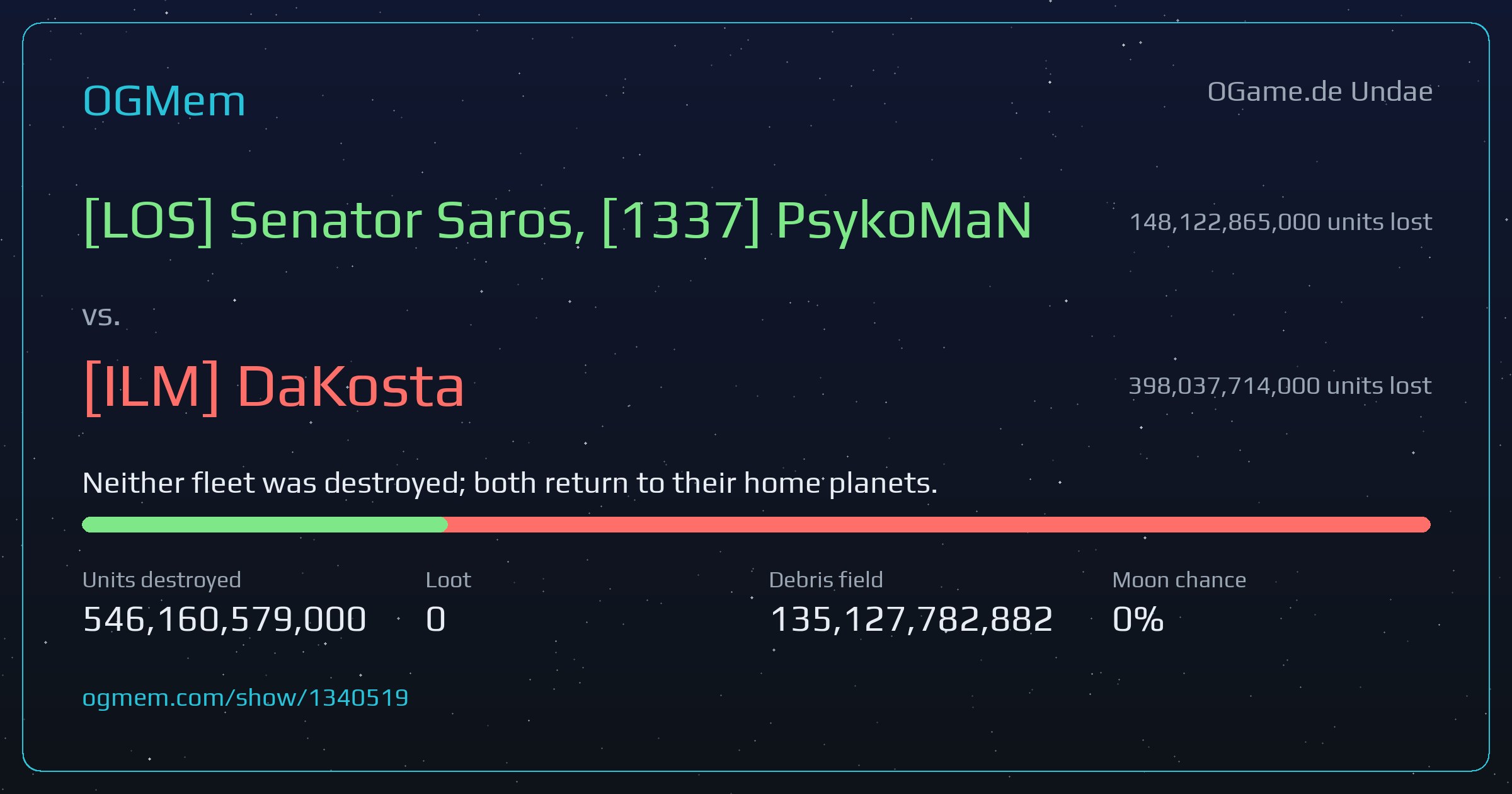Click the green portion of loss bar
This screenshot has height=794, width=1512.
265,524
